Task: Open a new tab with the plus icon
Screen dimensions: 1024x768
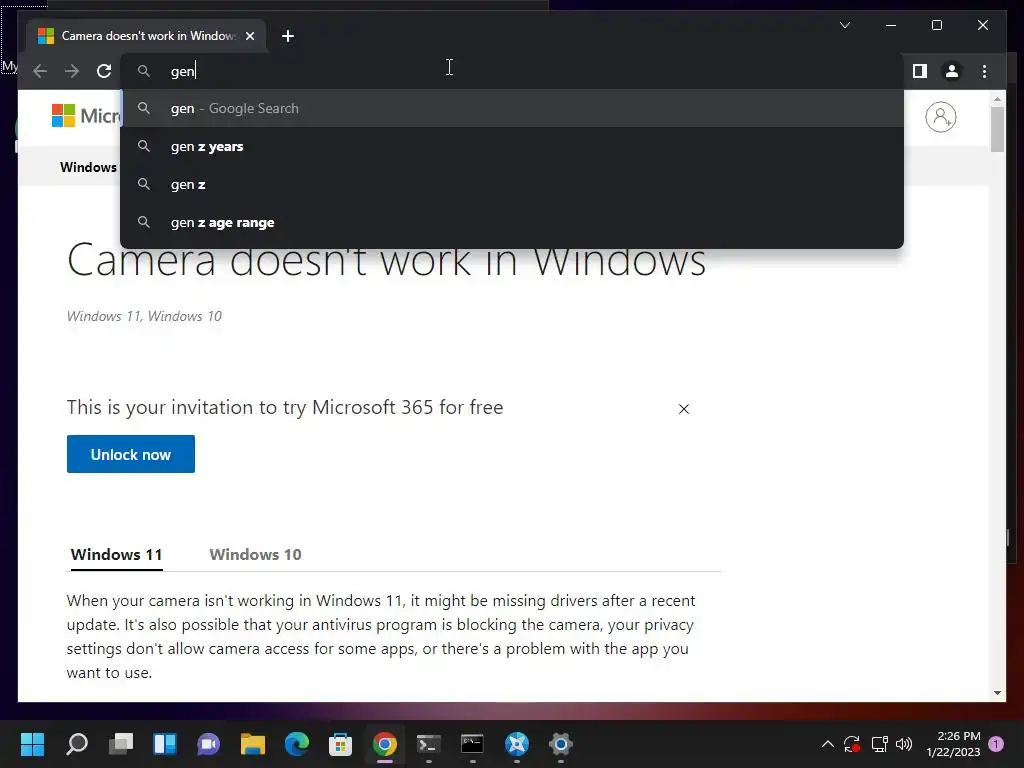Action: (288, 36)
